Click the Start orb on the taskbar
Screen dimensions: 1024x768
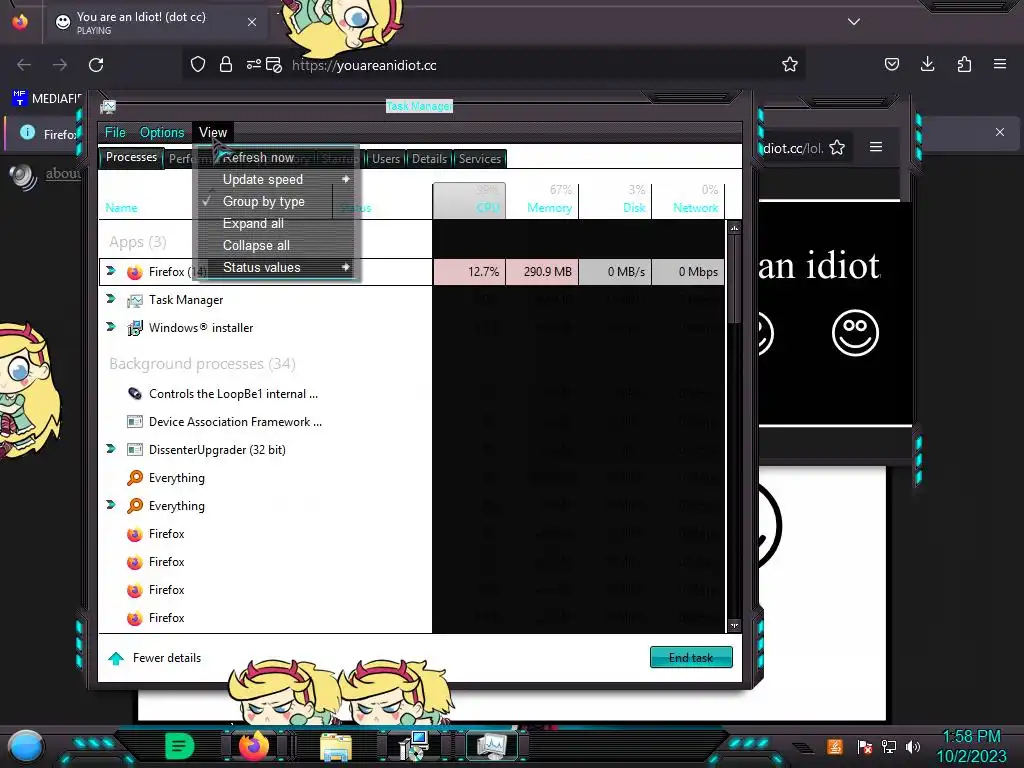26,746
